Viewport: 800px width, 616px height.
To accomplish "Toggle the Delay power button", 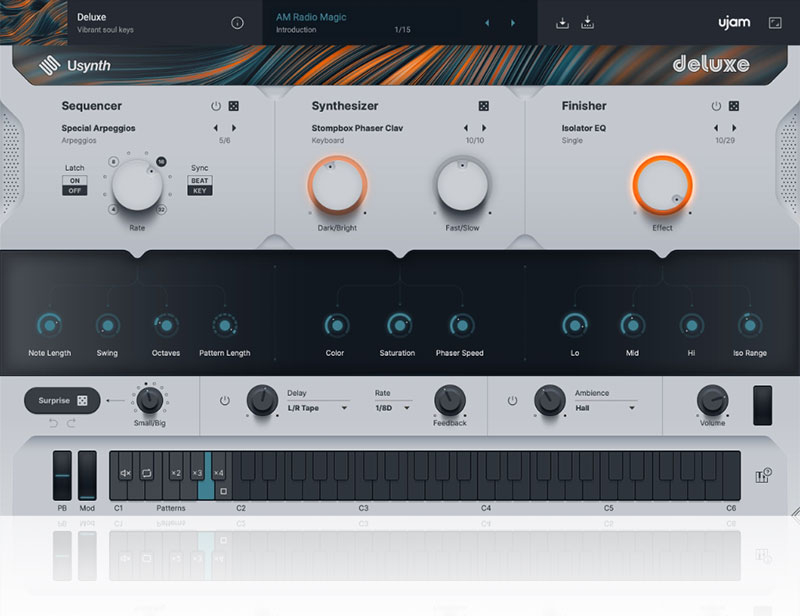I will pyautogui.click(x=224, y=401).
